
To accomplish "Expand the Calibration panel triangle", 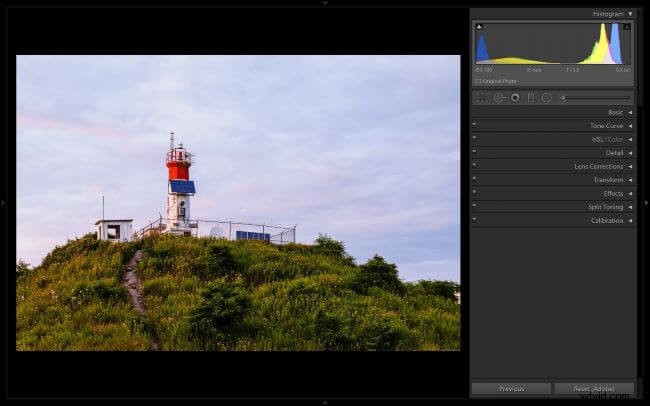I will (630, 221).
